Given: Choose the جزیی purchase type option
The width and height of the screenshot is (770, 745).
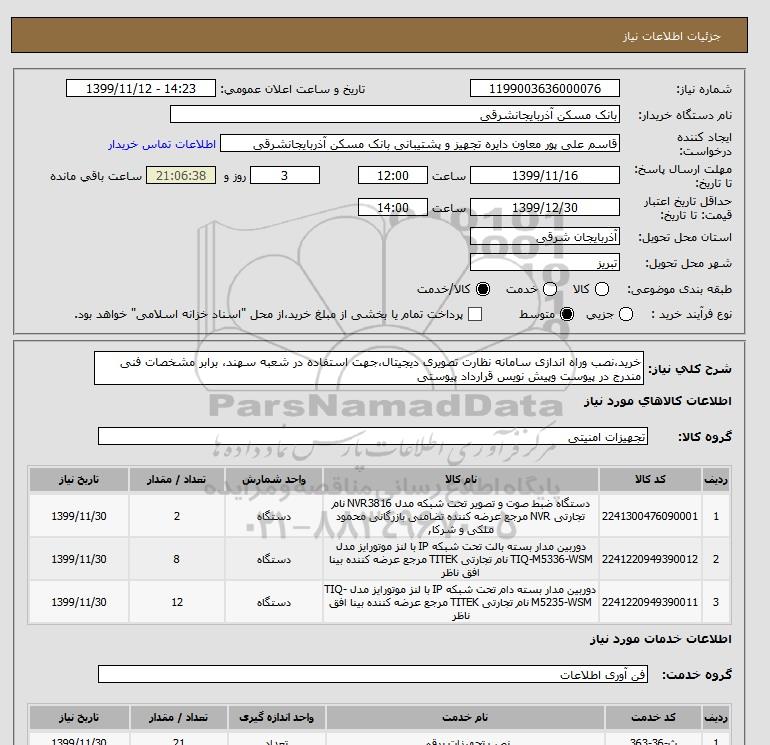Looking at the screenshot, I should click(626, 314).
